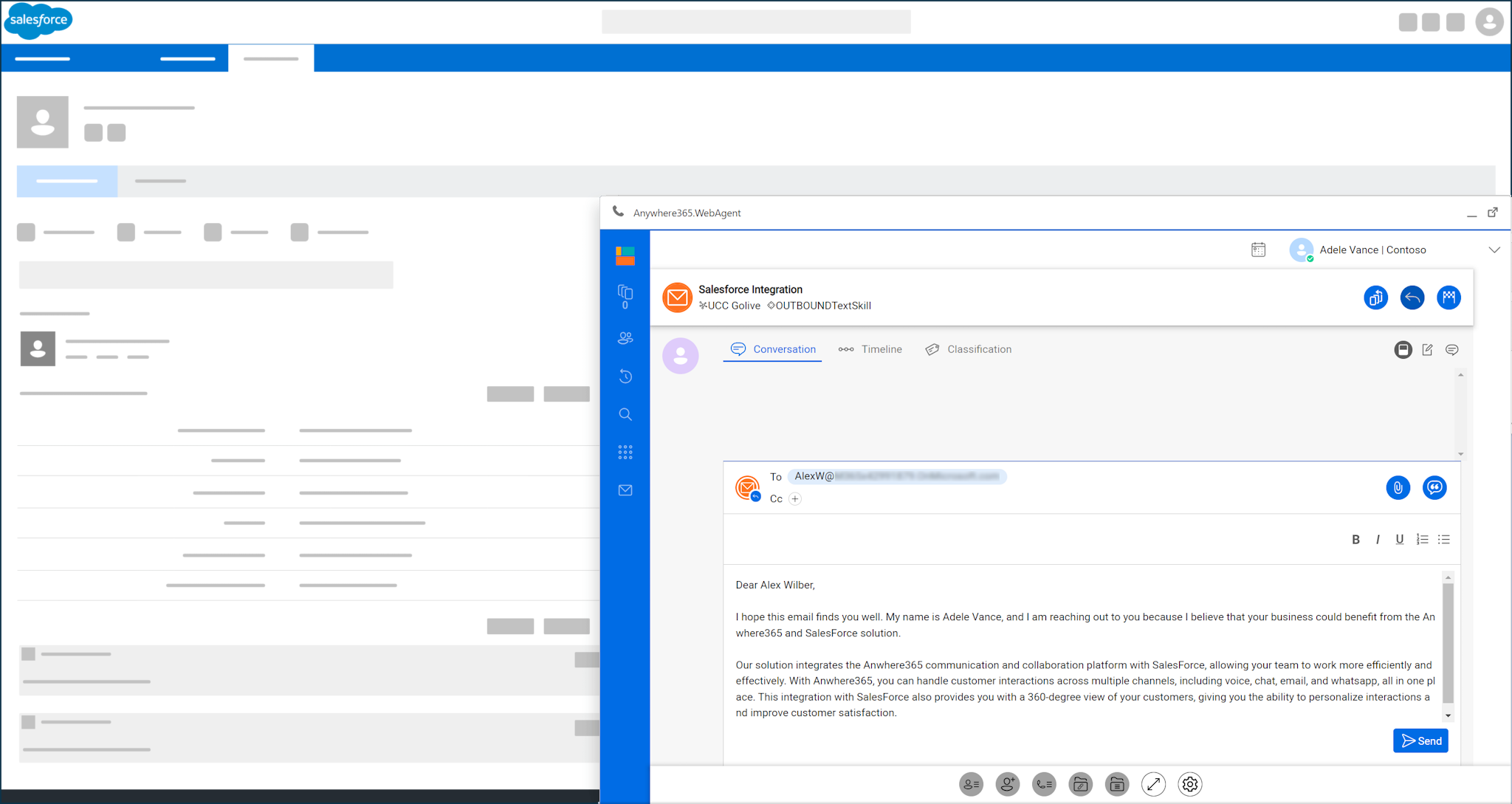This screenshot has width=1512, height=804.
Task: Click the phone call list icon in footer
Action: [1044, 784]
